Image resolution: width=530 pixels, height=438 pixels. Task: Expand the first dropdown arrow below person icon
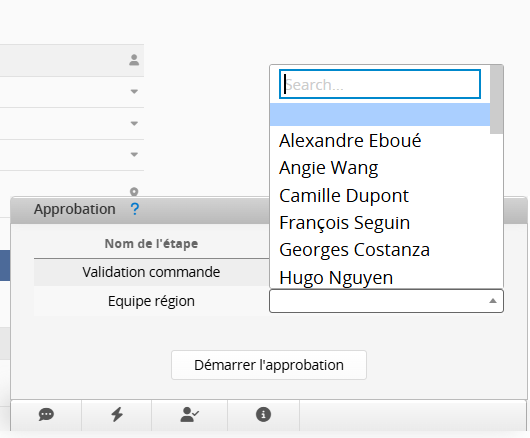pos(134,92)
